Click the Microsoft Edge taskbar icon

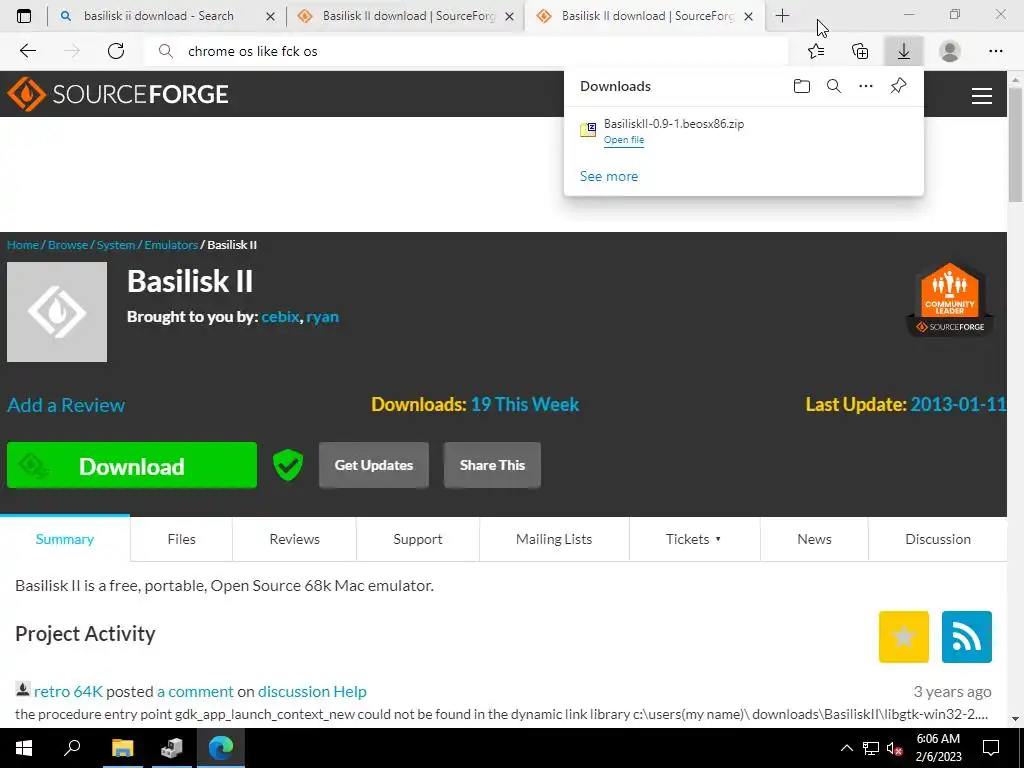221,748
